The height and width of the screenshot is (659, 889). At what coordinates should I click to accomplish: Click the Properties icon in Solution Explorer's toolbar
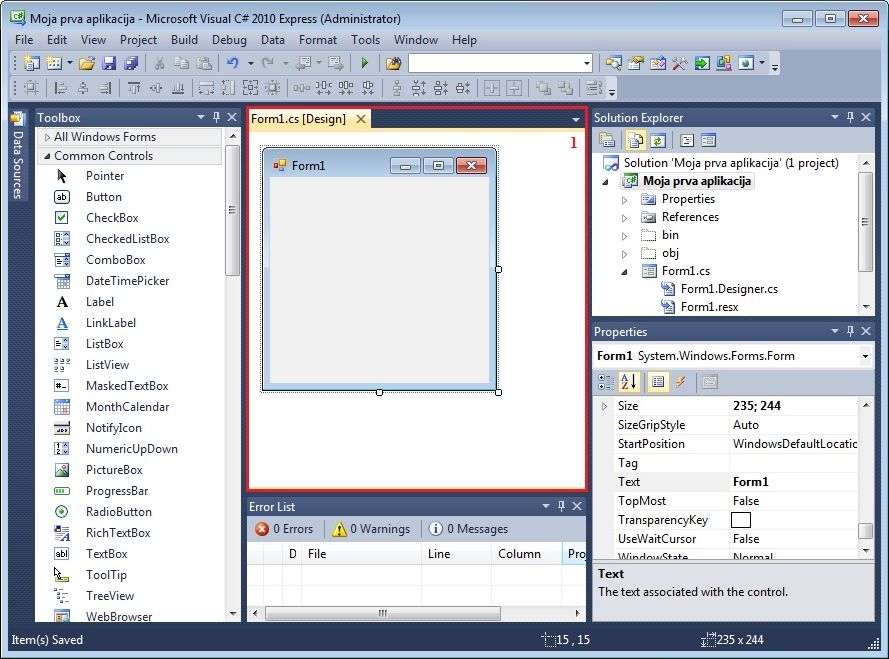[607, 140]
